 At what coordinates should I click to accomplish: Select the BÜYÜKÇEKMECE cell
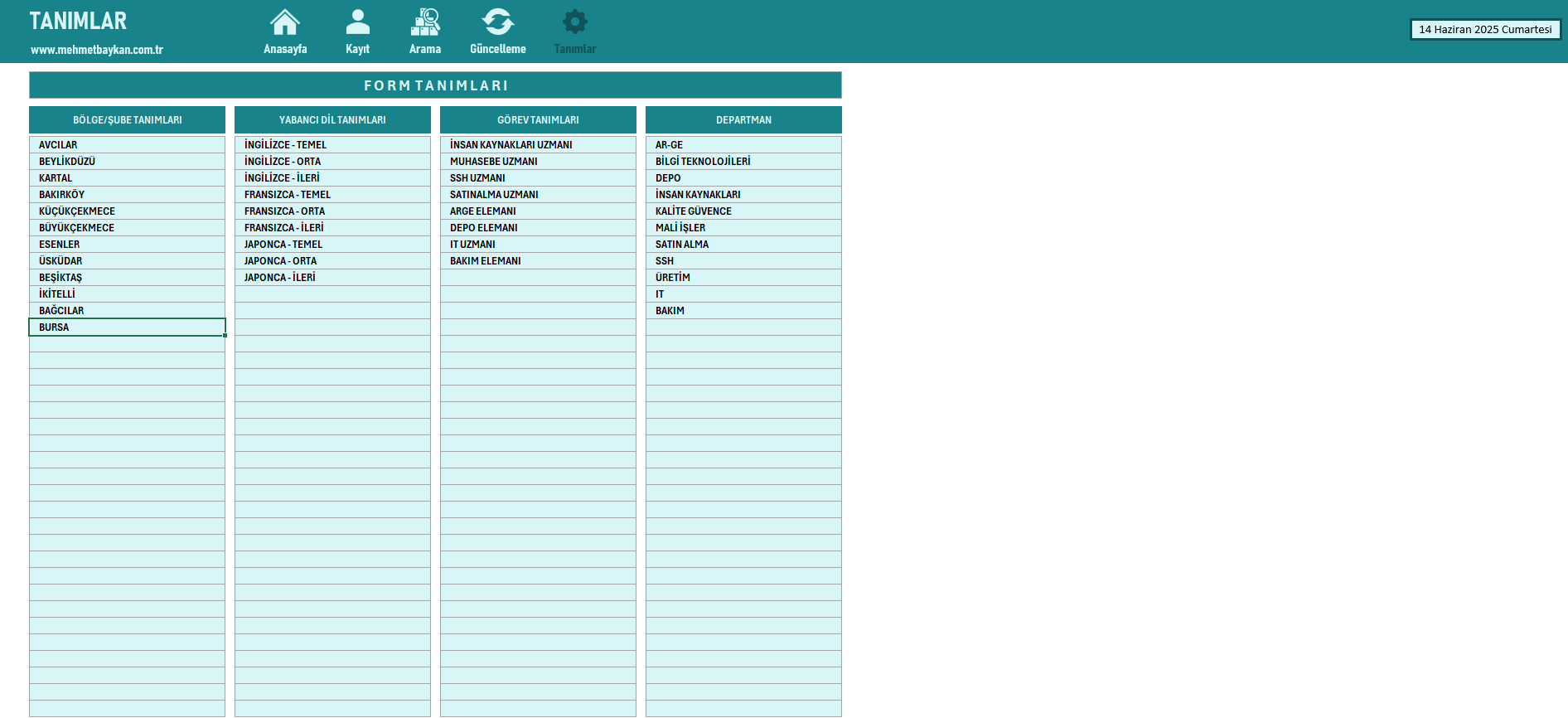(127, 228)
